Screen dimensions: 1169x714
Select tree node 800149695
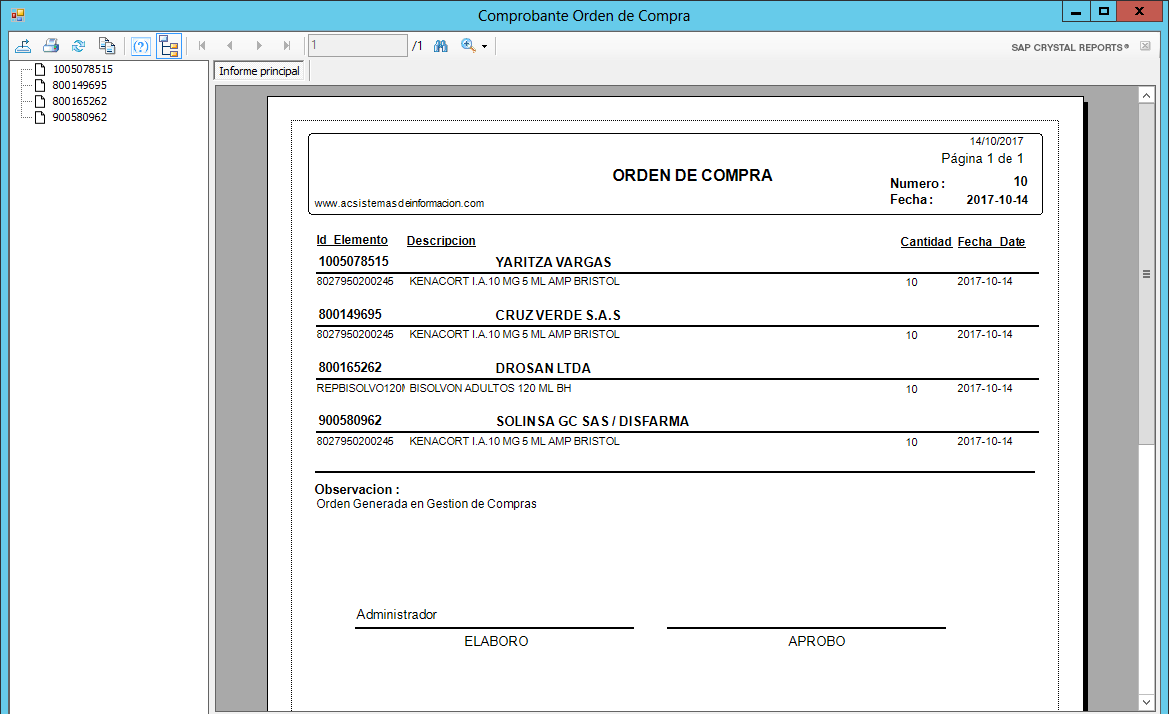79,85
